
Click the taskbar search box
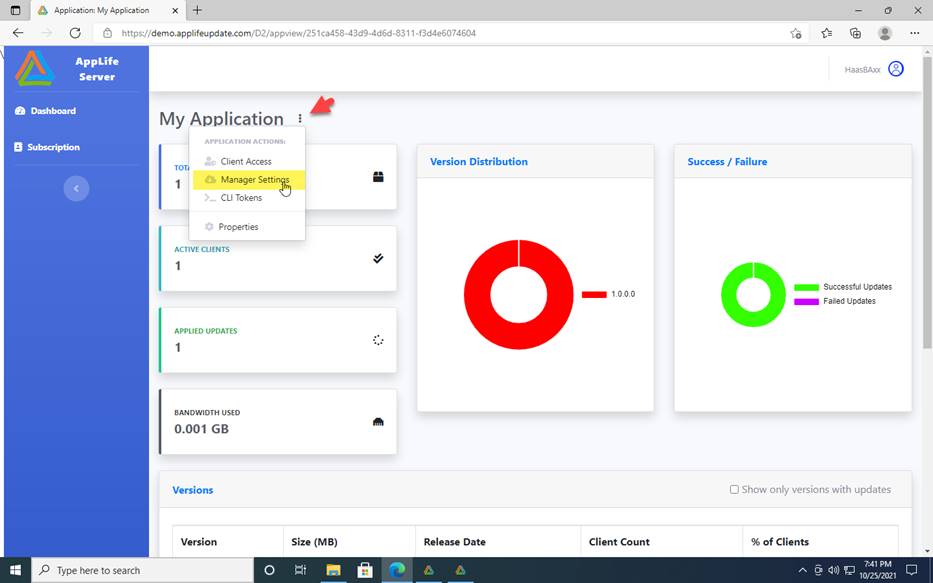click(143, 570)
